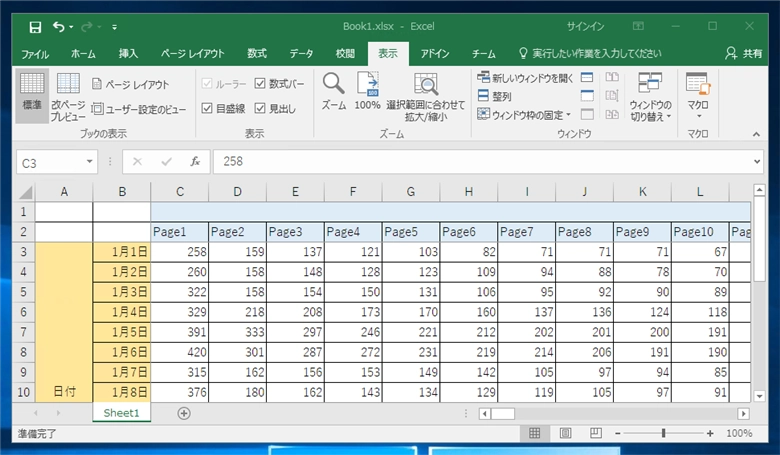
Task: Zoom out with the minus button
Action: [x=617, y=434]
